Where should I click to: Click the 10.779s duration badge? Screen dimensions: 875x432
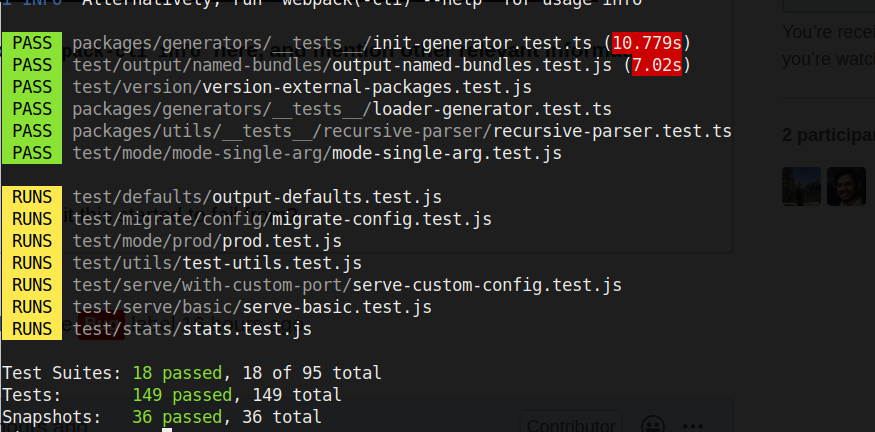pyautogui.click(x=647, y=43)
